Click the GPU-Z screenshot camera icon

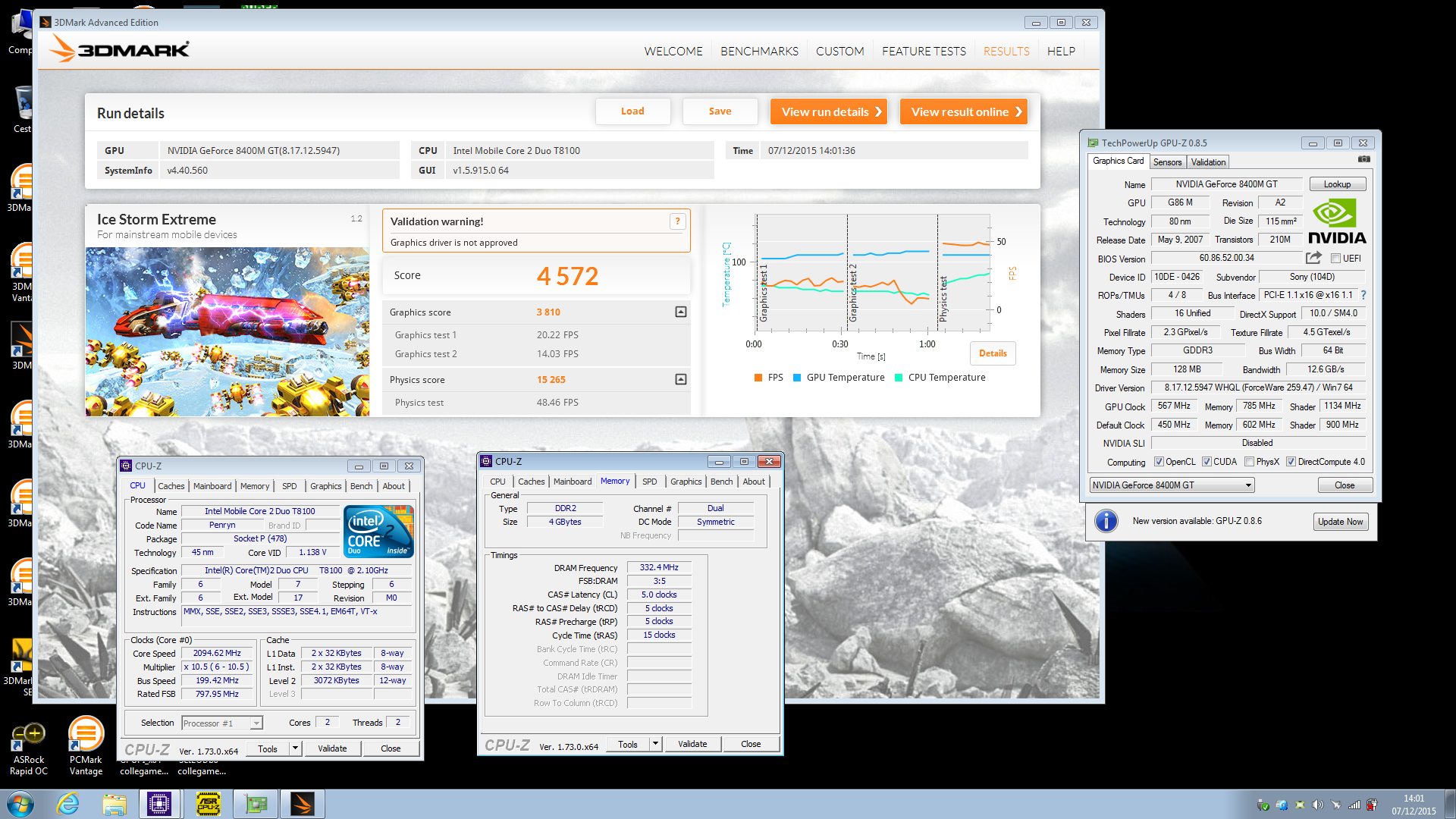pyautogui.click(x=1363, y=159)
